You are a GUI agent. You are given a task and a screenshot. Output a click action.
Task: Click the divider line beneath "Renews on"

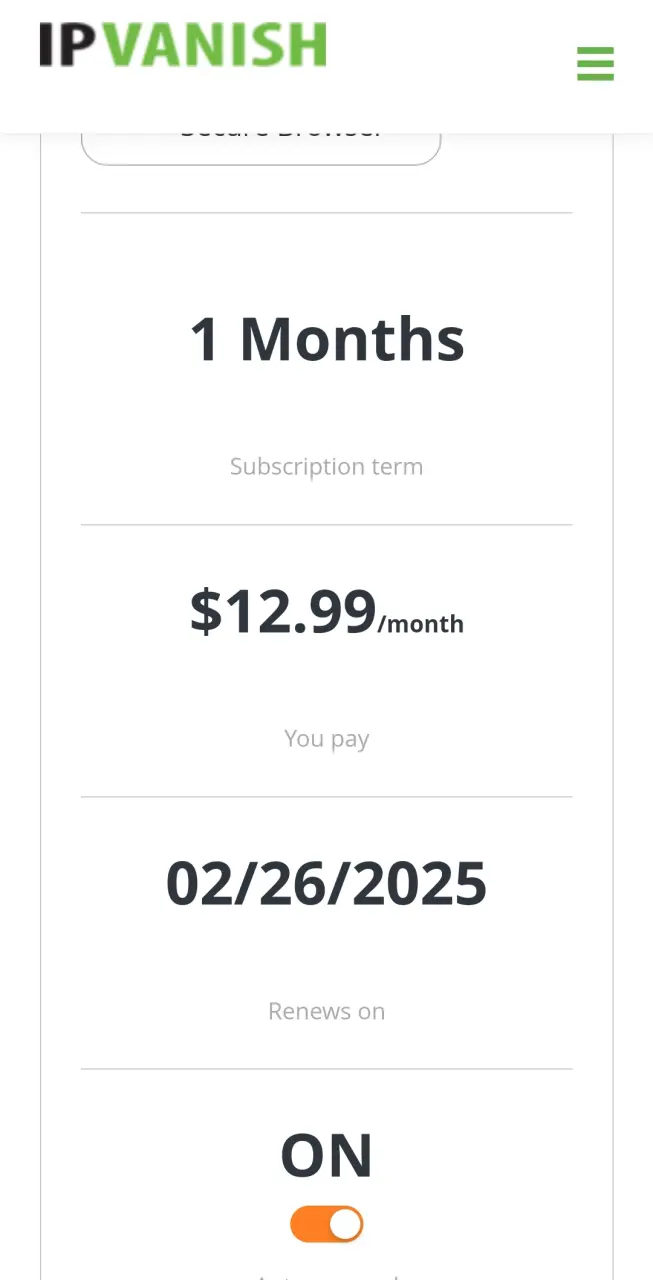(x=327, y=1069)
